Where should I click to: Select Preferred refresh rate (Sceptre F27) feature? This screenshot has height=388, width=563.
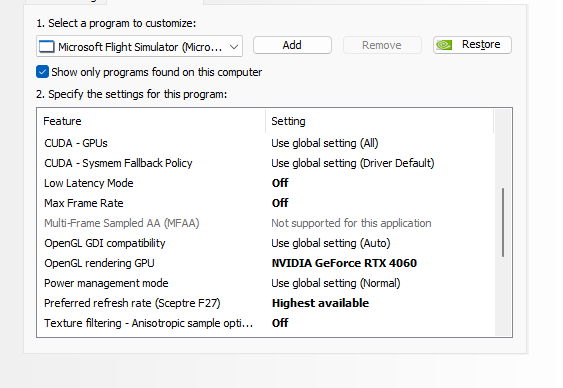(132, 303)
